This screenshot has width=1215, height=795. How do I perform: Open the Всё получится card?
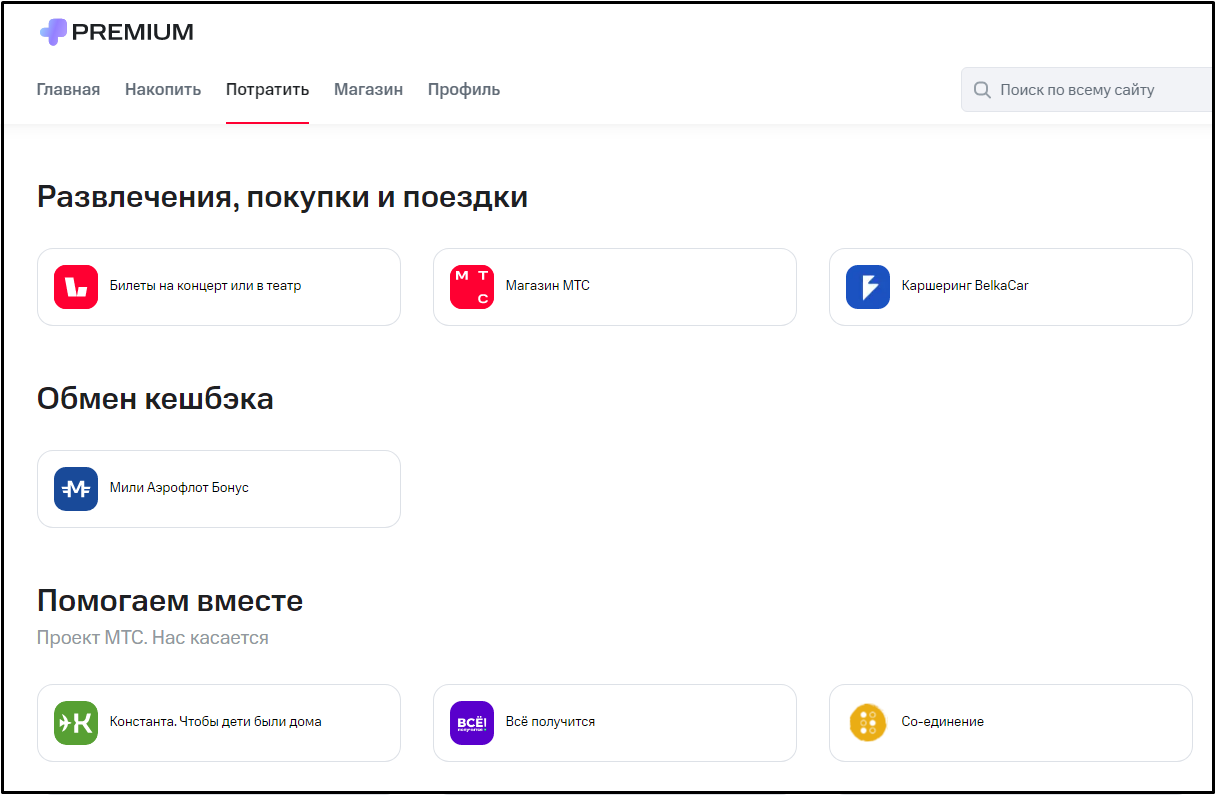click(x=615, y=723)
